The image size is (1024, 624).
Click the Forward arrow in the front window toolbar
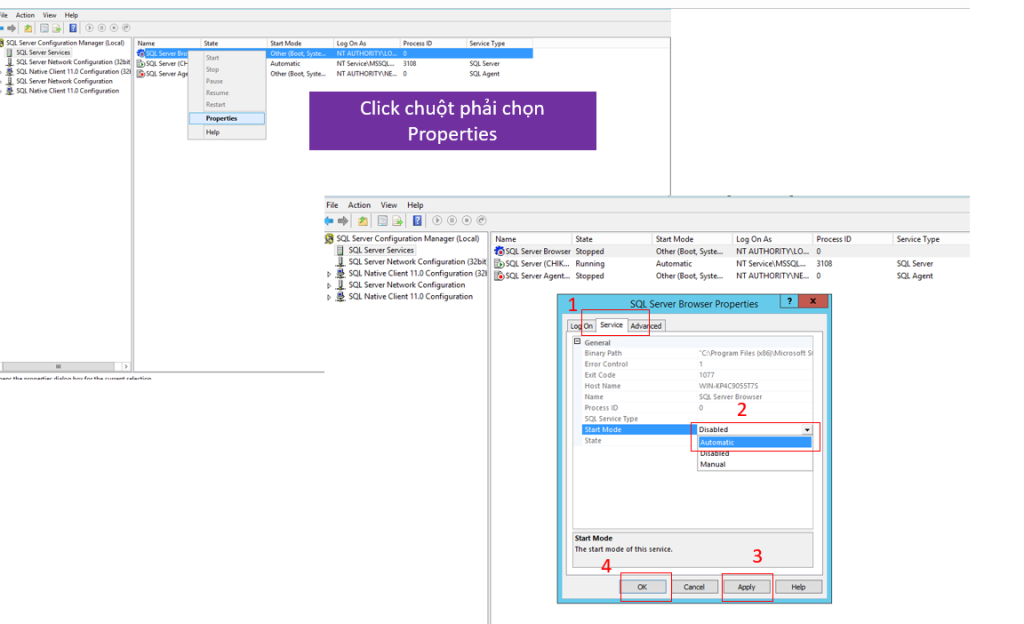343,221
